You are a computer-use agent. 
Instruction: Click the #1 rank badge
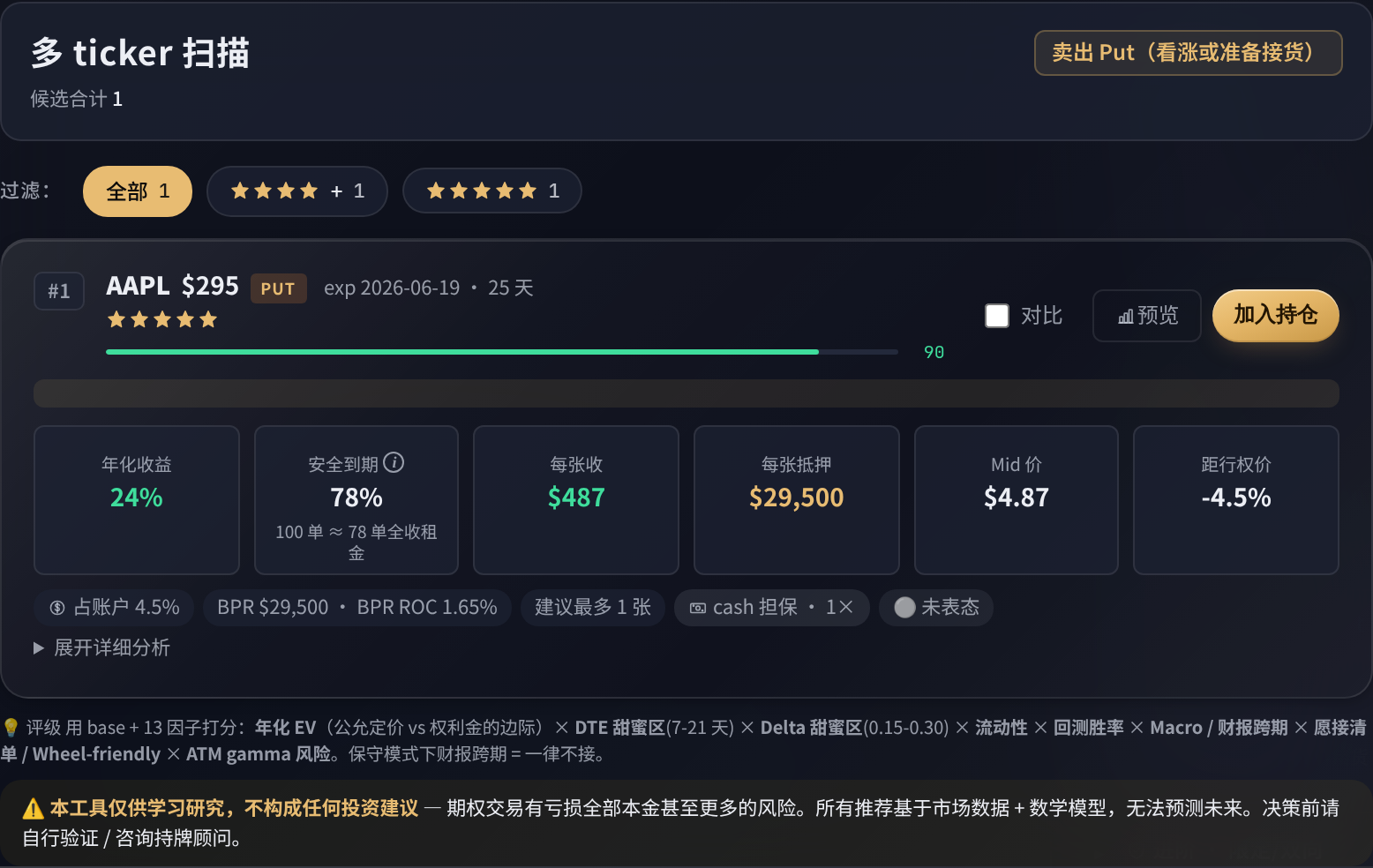59,291
